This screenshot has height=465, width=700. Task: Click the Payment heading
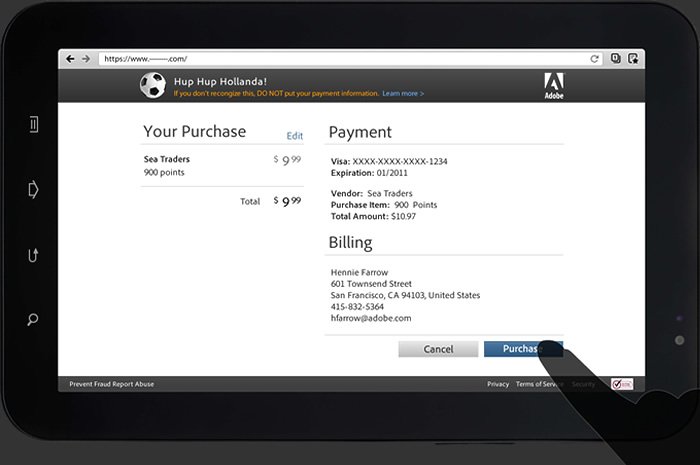360,133
